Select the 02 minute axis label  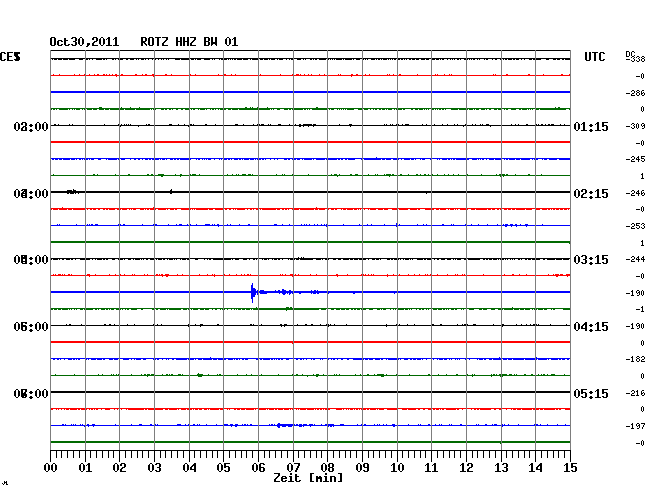[119, 468]
